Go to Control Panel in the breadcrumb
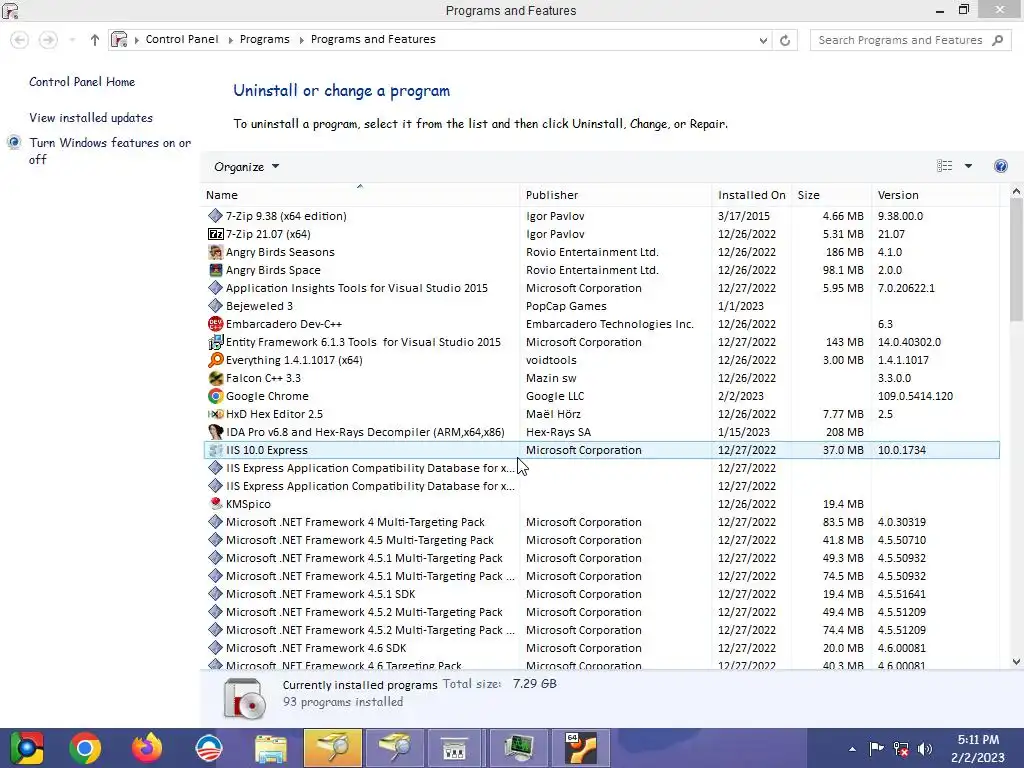Screen dimensions: 1024x768 point(182,39)
